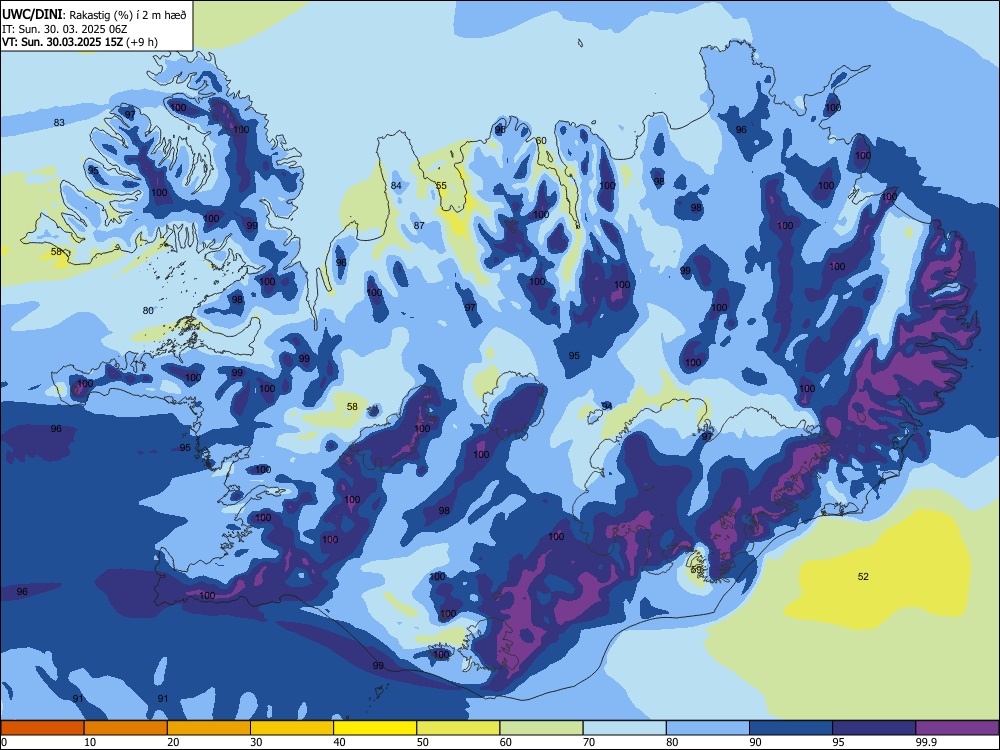
Task: Click the '94' value in central Iceland
Action: tap(607, 406)
